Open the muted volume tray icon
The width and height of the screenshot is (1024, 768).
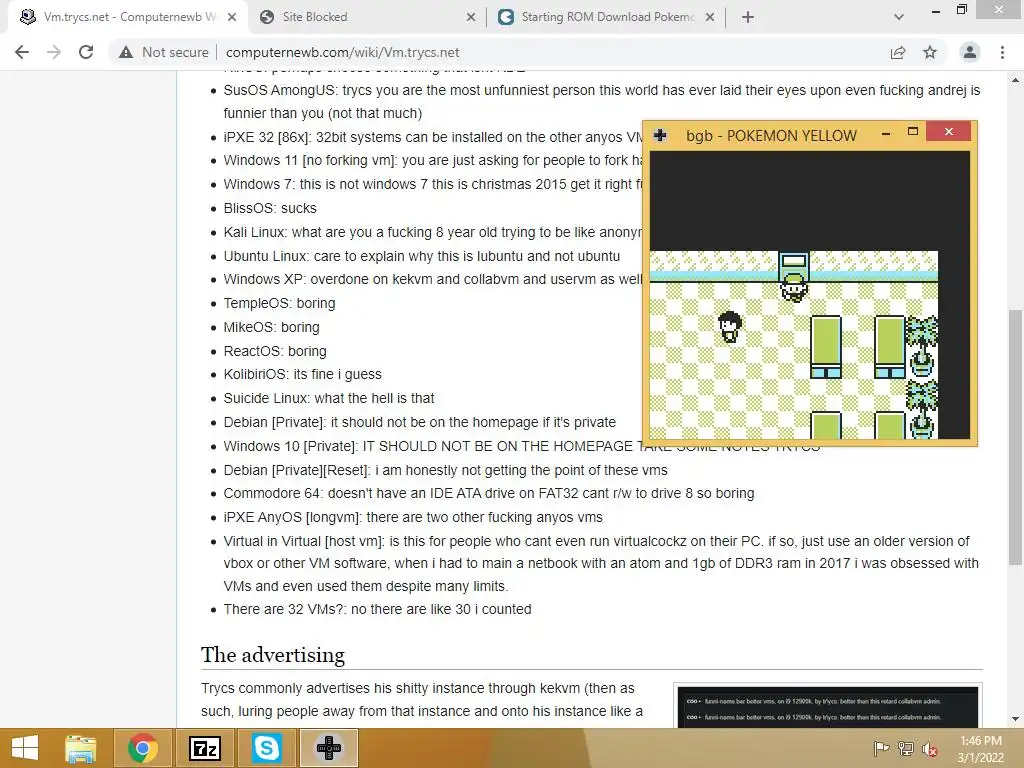pyautogui.click(x=930, y=748)
